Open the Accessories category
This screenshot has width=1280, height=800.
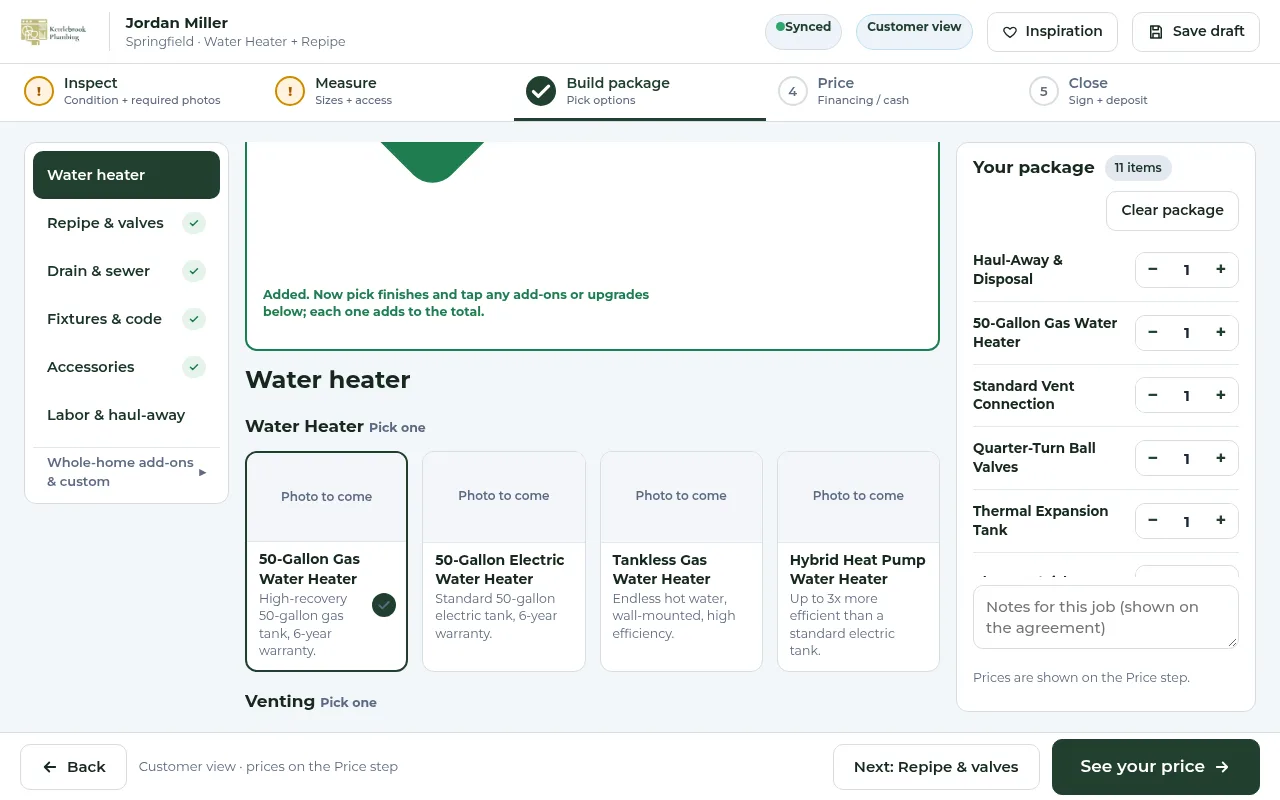pos(126,367)
